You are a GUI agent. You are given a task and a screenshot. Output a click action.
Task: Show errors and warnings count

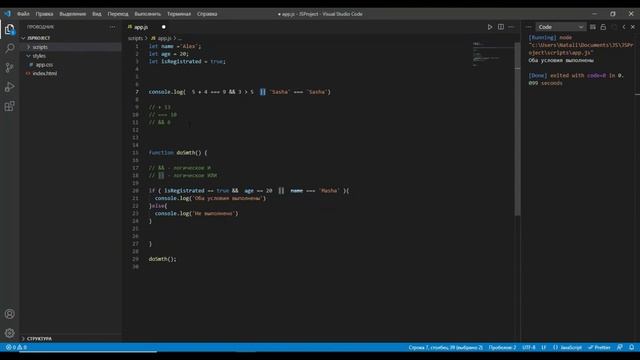pyautogui.click(x=16, y=347)
